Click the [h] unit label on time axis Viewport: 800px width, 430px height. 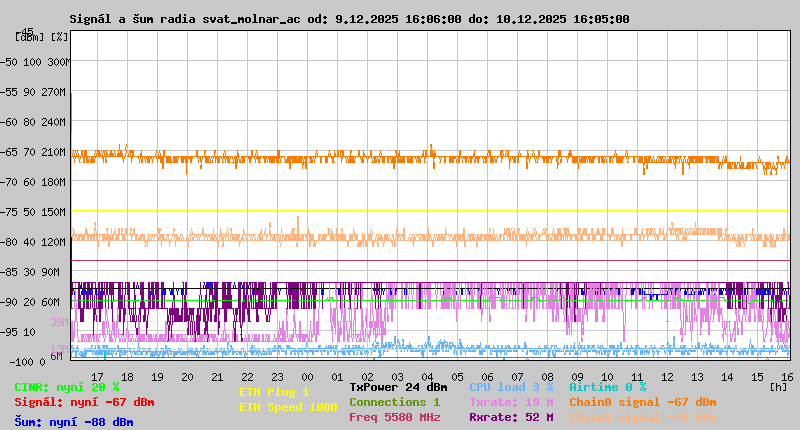click(x=778, y=385)
